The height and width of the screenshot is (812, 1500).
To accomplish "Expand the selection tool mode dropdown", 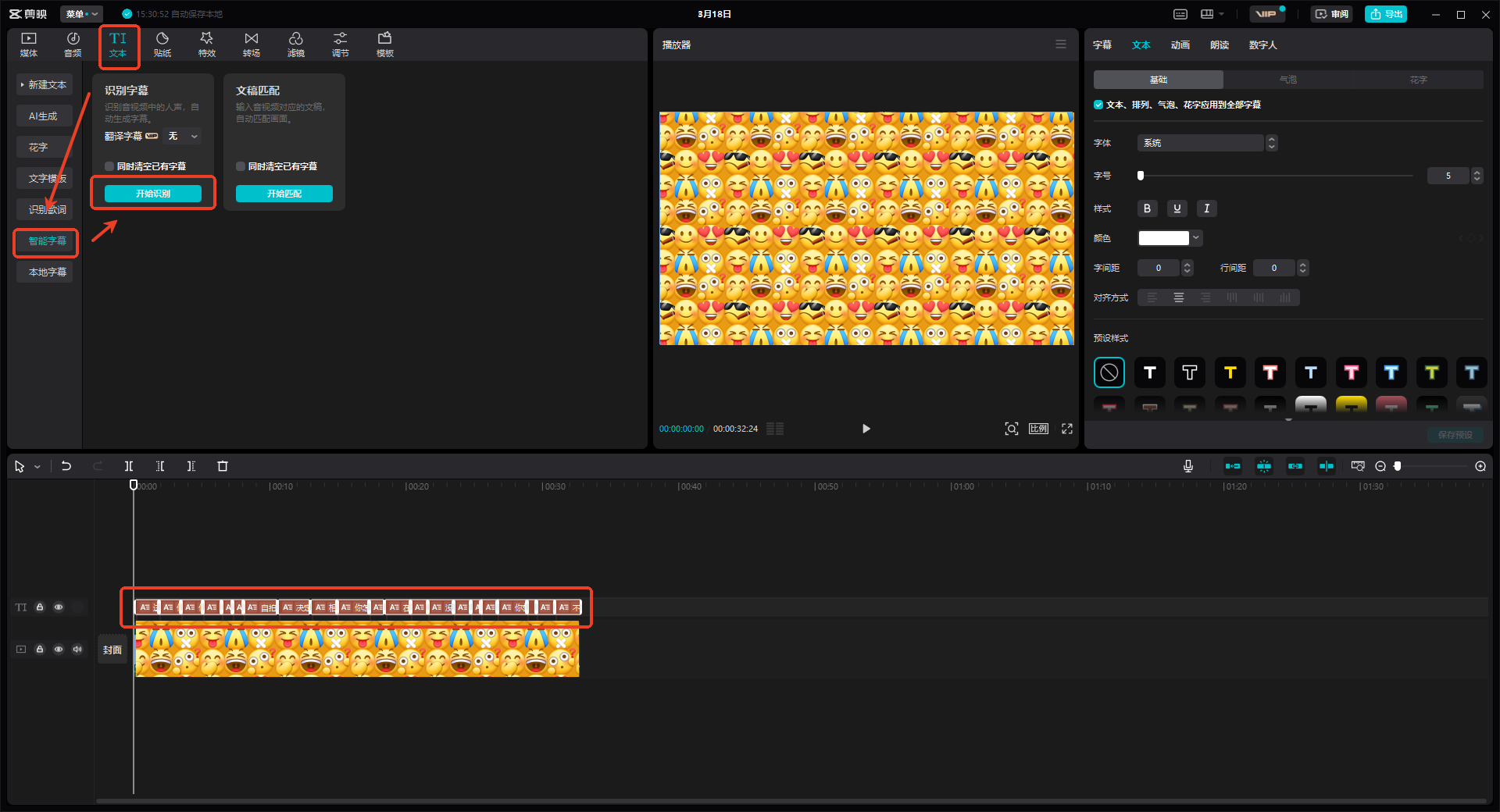I will [37, 467].
